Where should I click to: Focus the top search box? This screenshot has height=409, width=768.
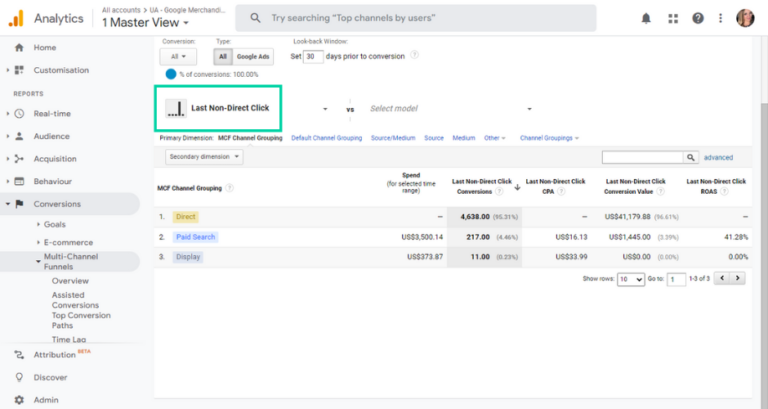pos(416,18)
